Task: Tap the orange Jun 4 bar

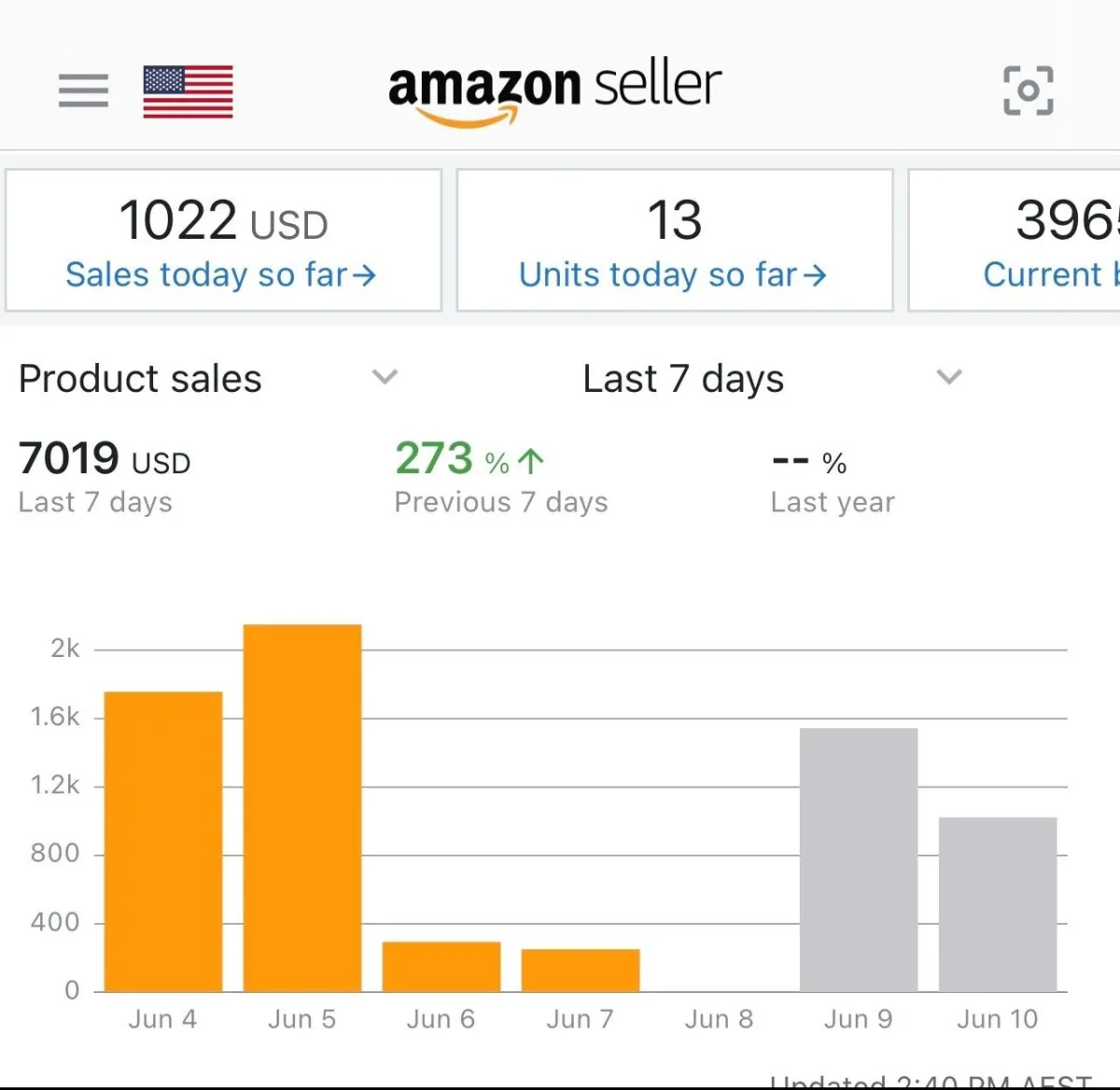Action: [x=163, y=840]
